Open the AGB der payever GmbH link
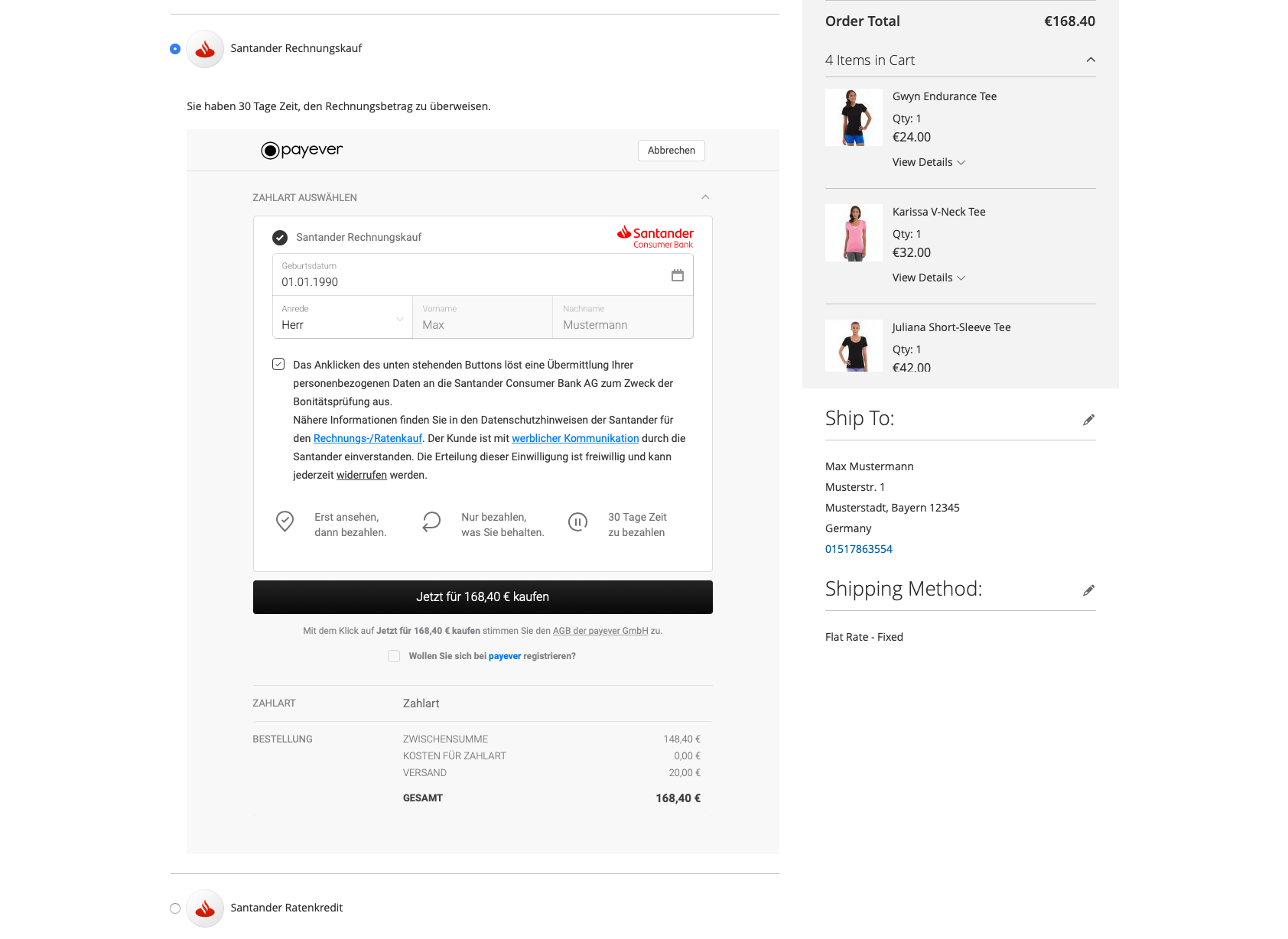Image resolution: width=1288 pixels, height=939 pixels. point(600,631)
